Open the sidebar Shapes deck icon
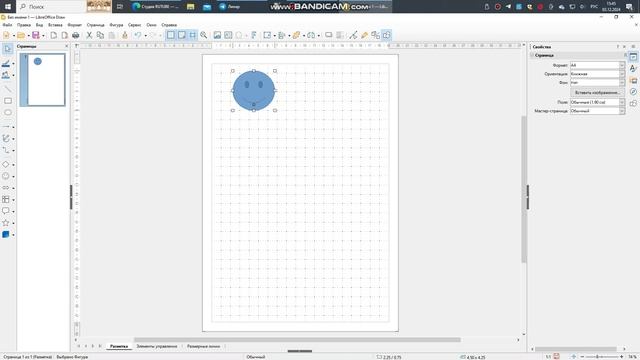Screen dimensions: 640x360 pos(633,103)
